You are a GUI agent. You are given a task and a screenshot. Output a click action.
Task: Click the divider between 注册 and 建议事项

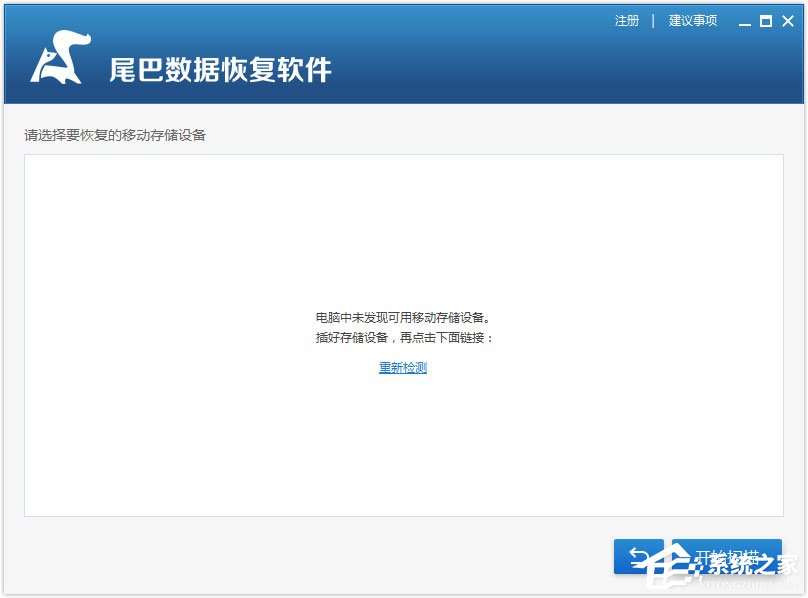653,21
